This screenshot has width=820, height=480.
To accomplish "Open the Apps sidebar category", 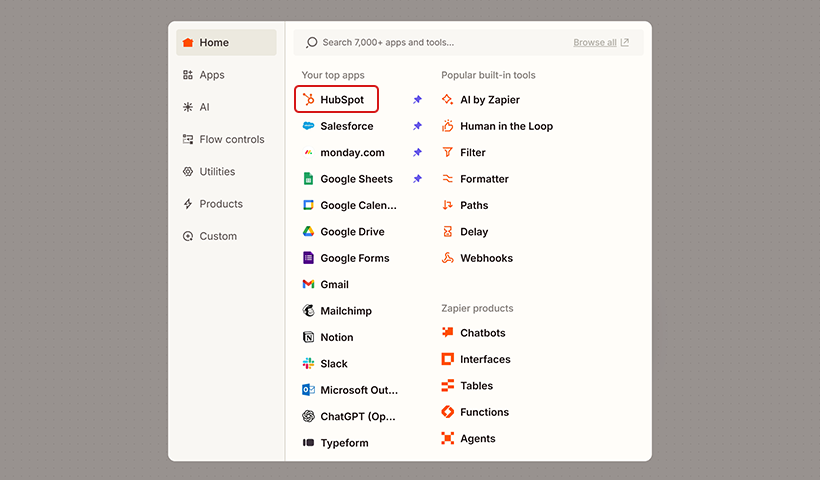I will [211, 75].
